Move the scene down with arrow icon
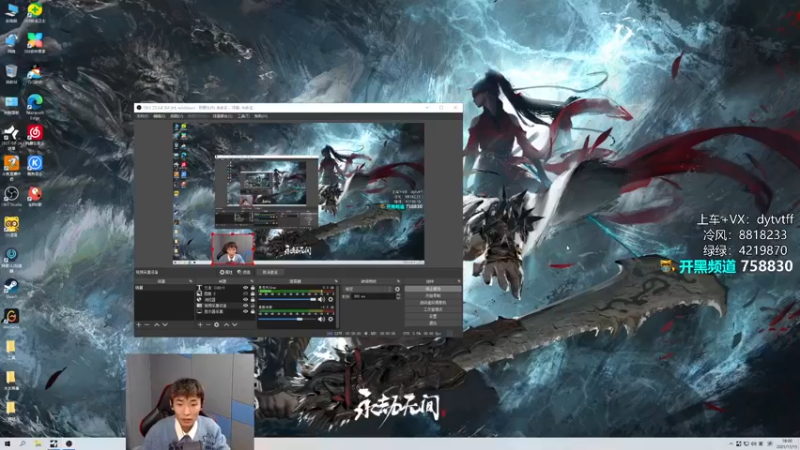 [165, 325]
